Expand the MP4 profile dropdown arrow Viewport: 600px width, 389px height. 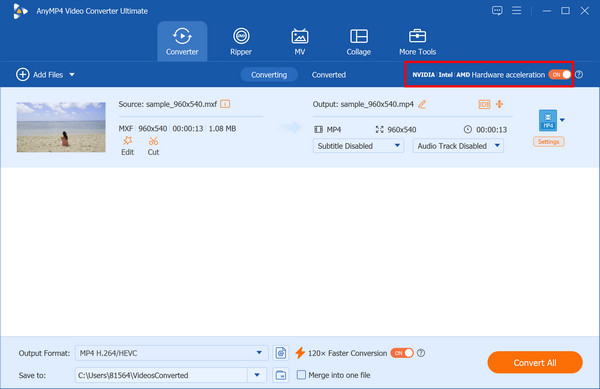pyautogui.click(x=562, y=120)
